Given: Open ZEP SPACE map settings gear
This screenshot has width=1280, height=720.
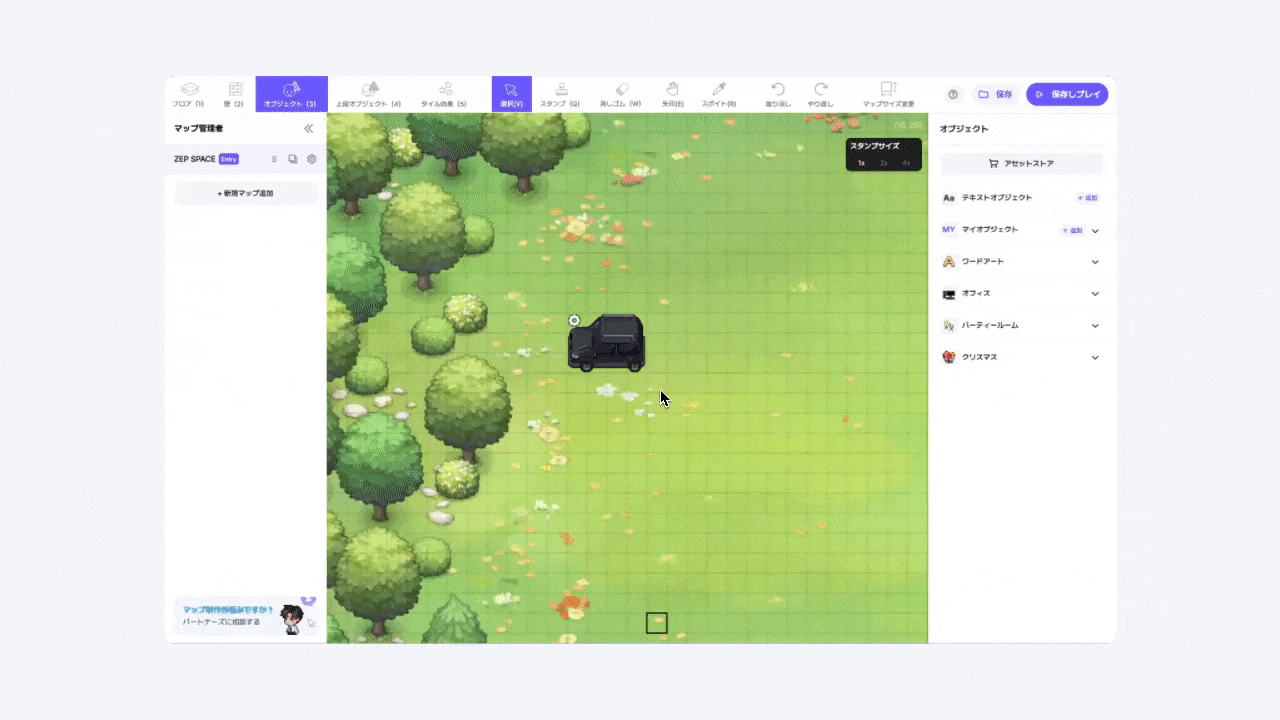Looking at the screenshot, I should tap(311, 159).
